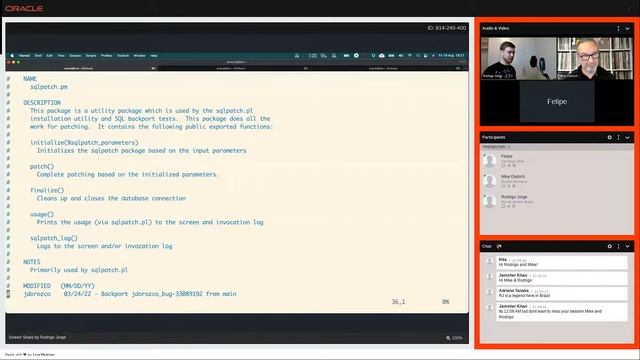Click the red close dot of terminal
The width and height of the screenshot is (640, 360).
(x=8, y=62)
